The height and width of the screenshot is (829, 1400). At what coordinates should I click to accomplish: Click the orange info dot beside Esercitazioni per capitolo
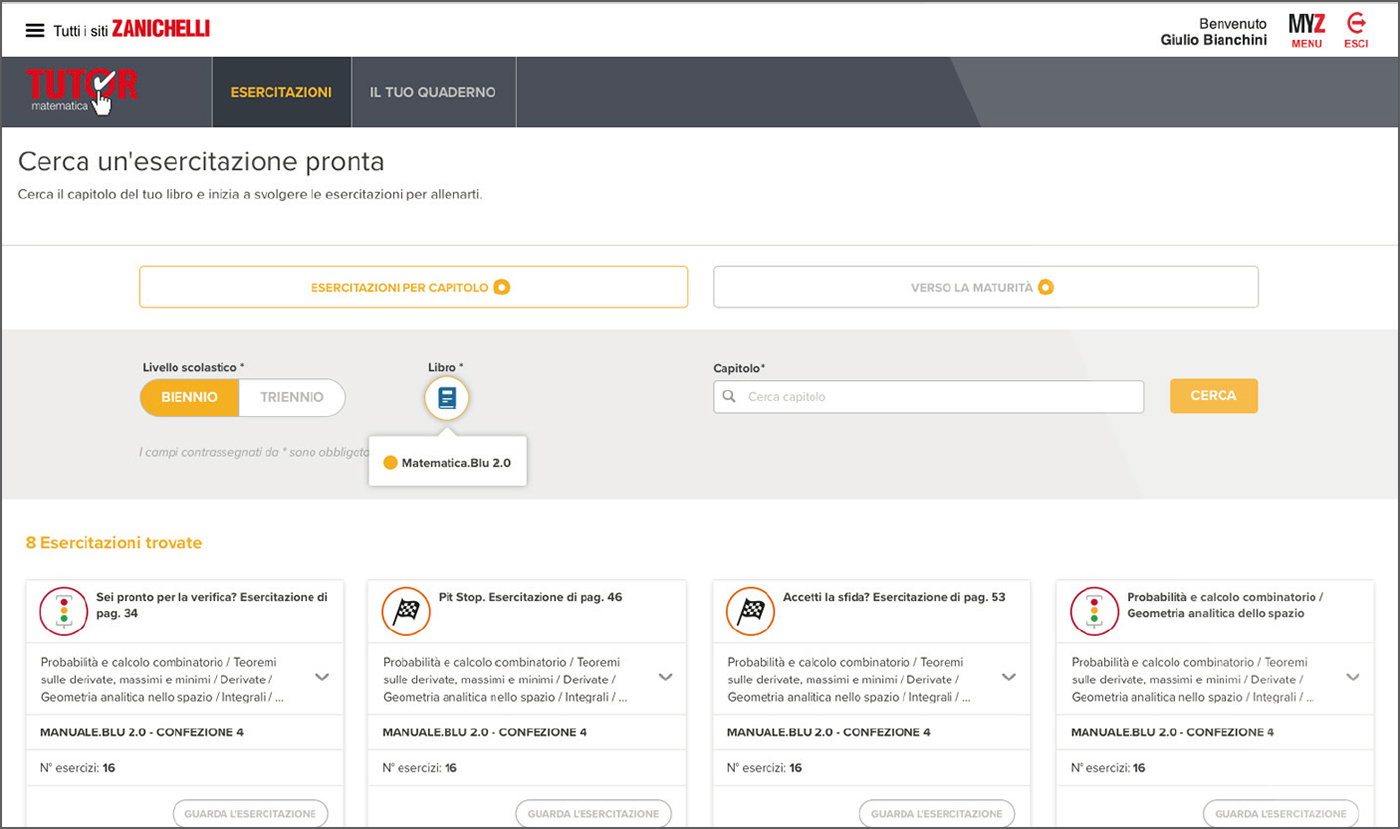click(502, 287)
